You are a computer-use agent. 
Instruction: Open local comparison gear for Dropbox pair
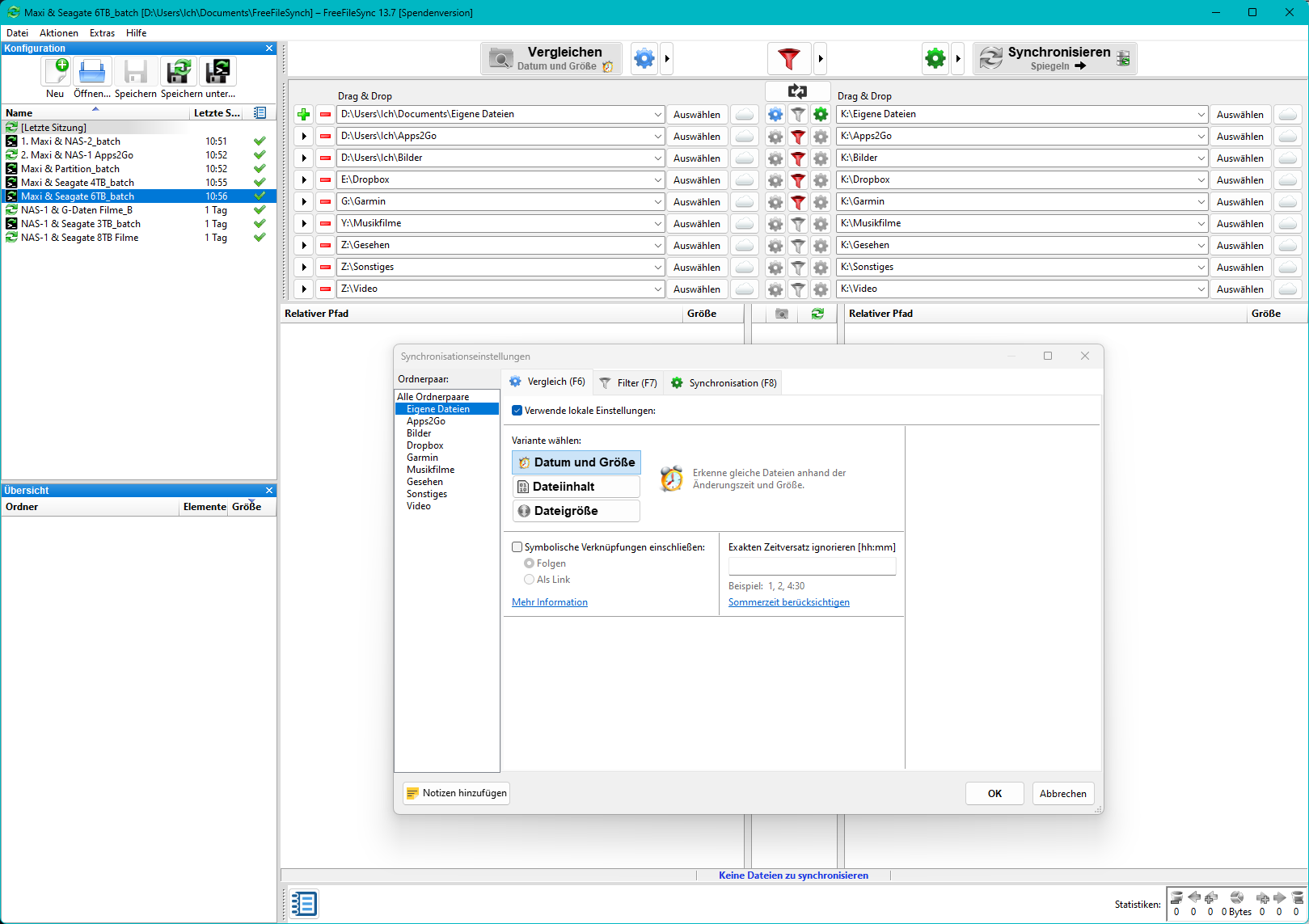pyautogui.click(x=775, y=179)
